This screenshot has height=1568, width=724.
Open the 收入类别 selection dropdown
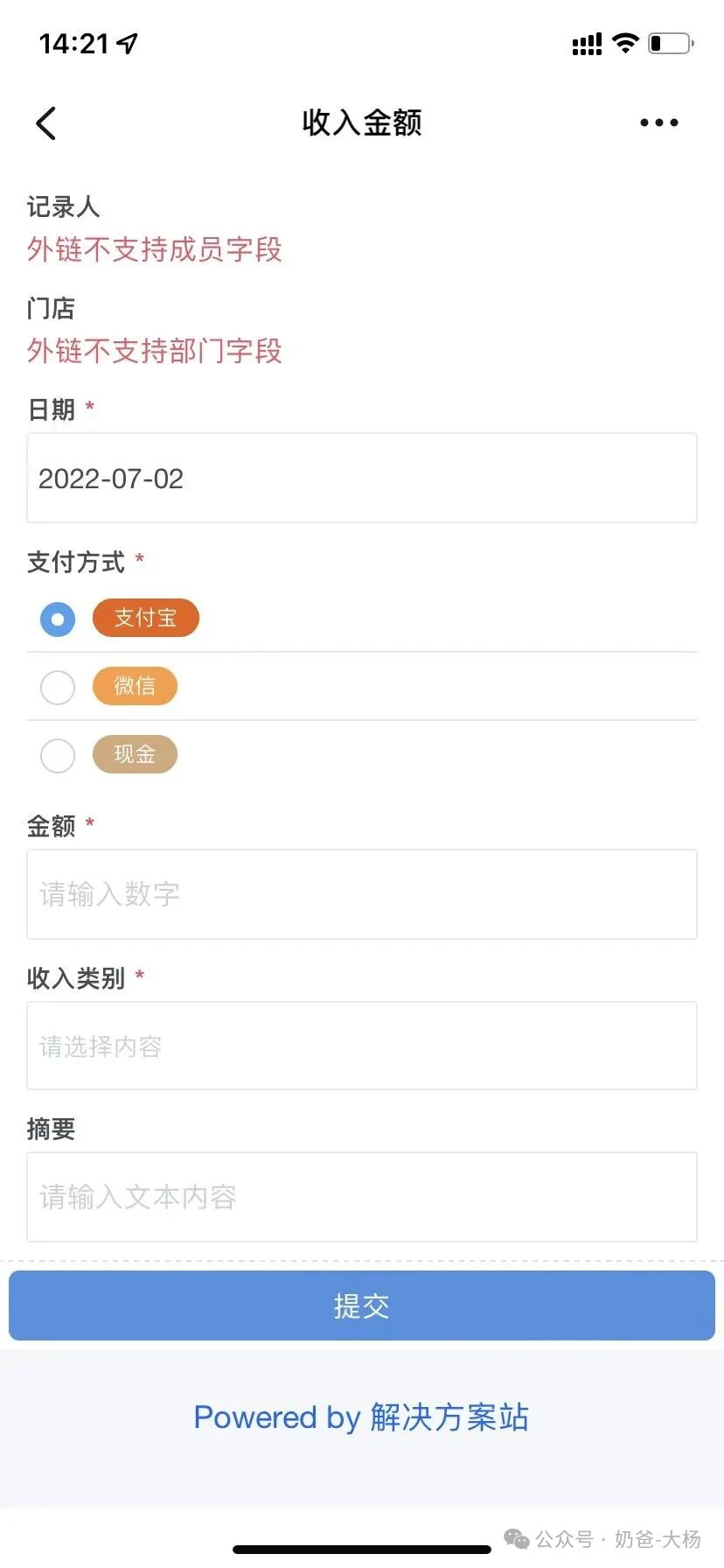(361, 1046)
